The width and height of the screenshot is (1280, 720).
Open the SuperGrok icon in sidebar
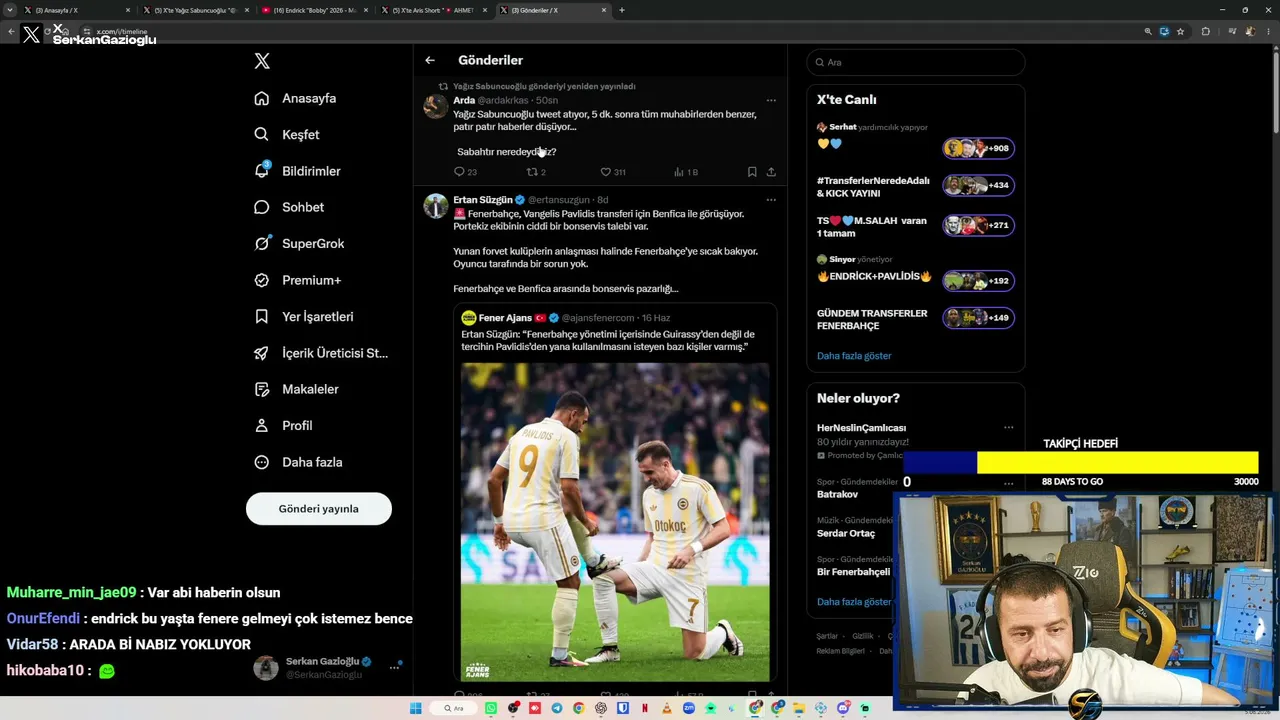[x=262, y=243]
